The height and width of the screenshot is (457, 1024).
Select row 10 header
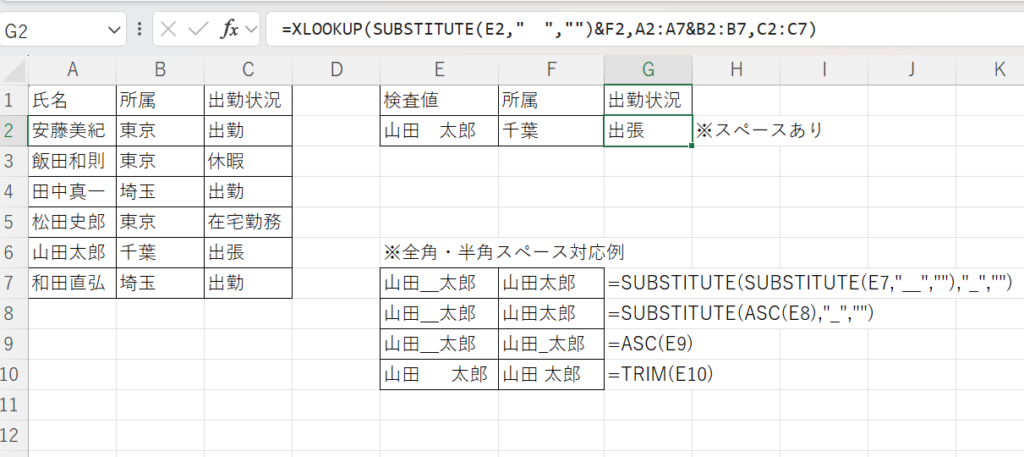pyautogui.click(x=14, y=375)
